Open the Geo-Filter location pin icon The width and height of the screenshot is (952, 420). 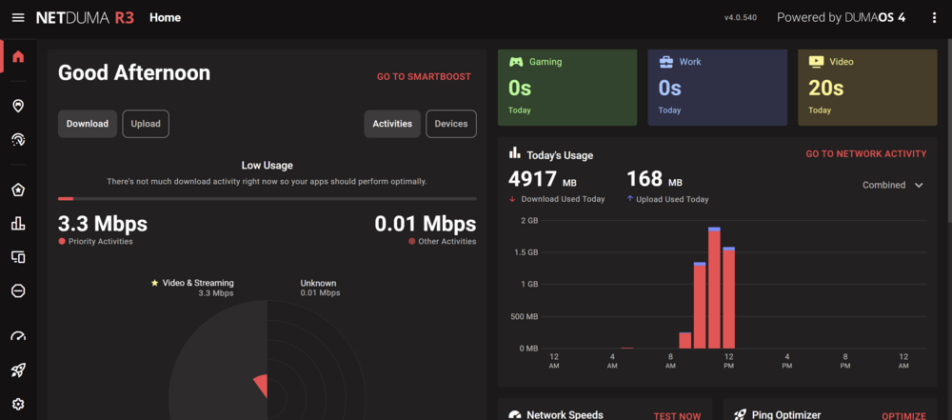[18, 106]
